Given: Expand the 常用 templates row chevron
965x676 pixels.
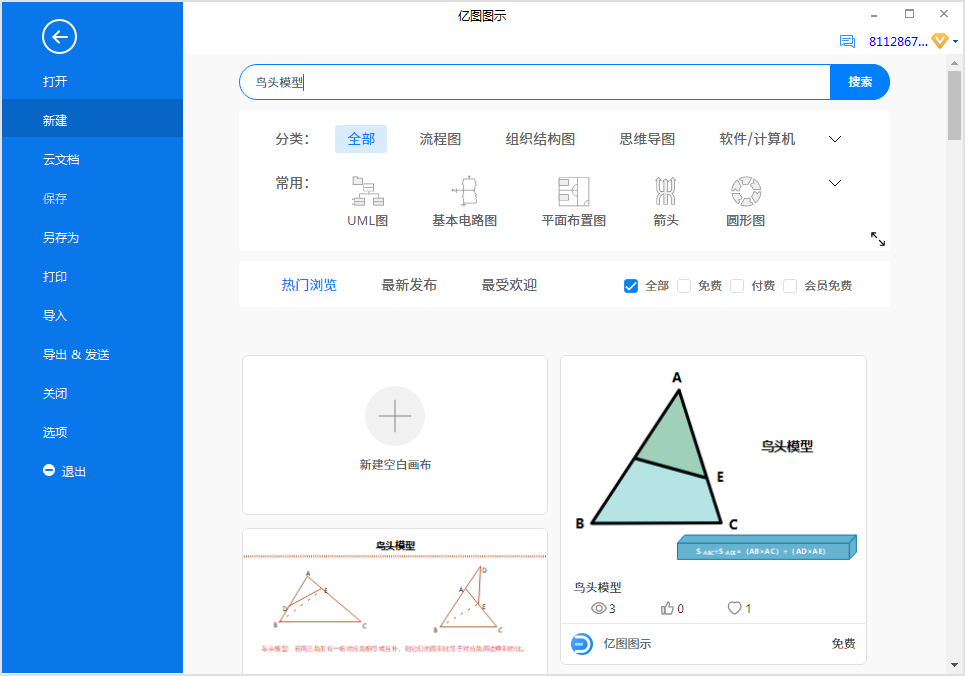Looking at the screenshot, I should coord(835,183).
